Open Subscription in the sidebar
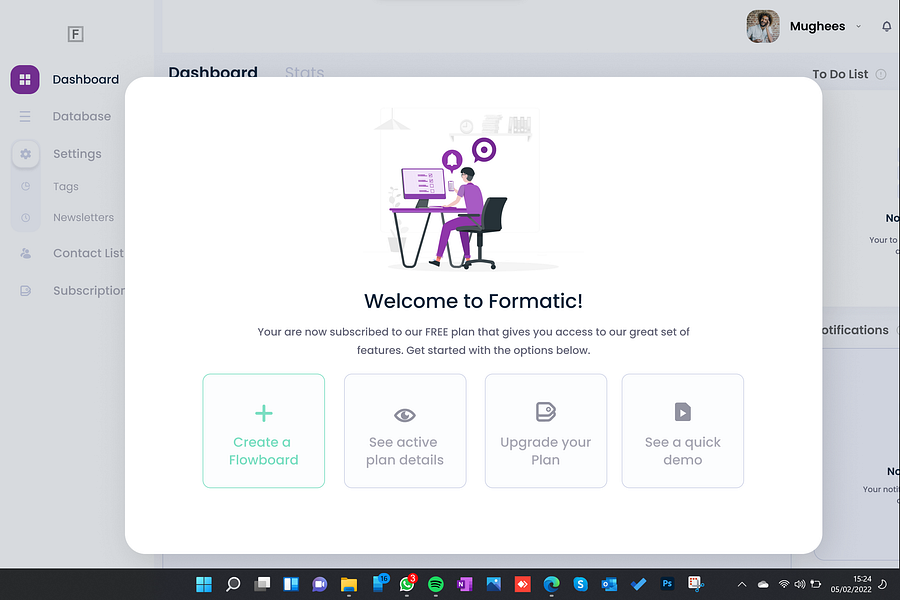The width and height of the screenshot is (900, 600). point(89,291)
